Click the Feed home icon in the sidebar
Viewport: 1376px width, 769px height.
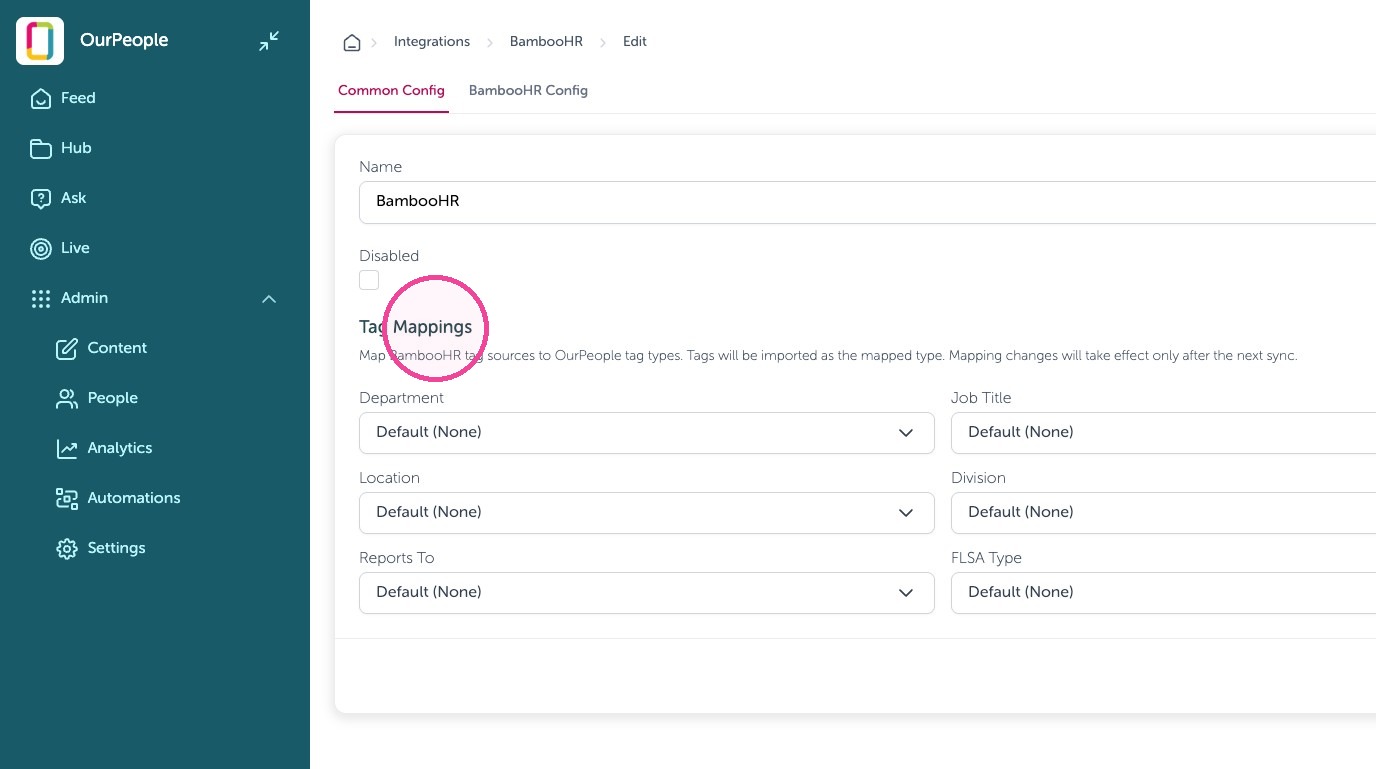tap(41, 98)
